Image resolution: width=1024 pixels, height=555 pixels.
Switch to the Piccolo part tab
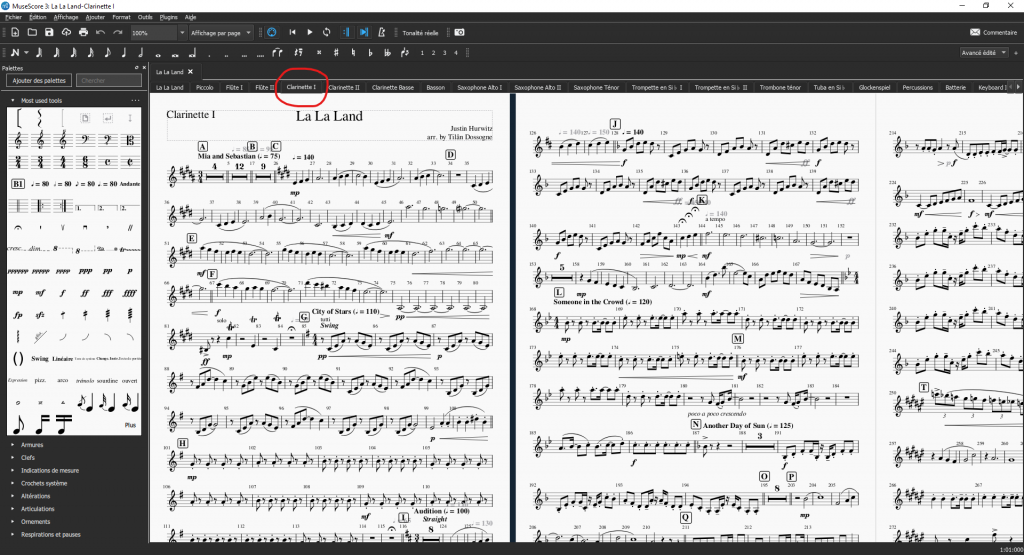pyautogui.click(x=204, y=87)
